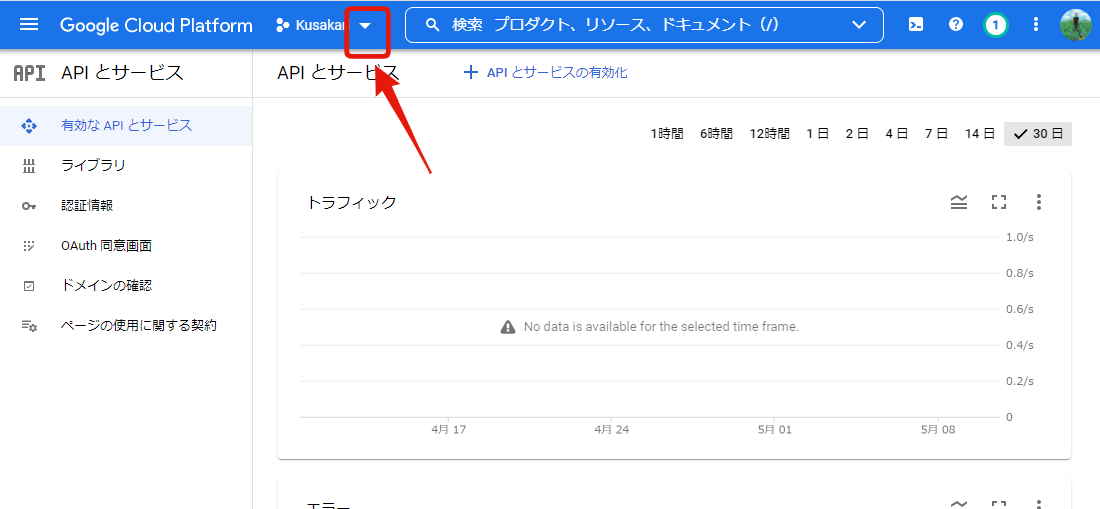Click the 5月 01 axis label
1100x509 pixels.
coord(774,430)
